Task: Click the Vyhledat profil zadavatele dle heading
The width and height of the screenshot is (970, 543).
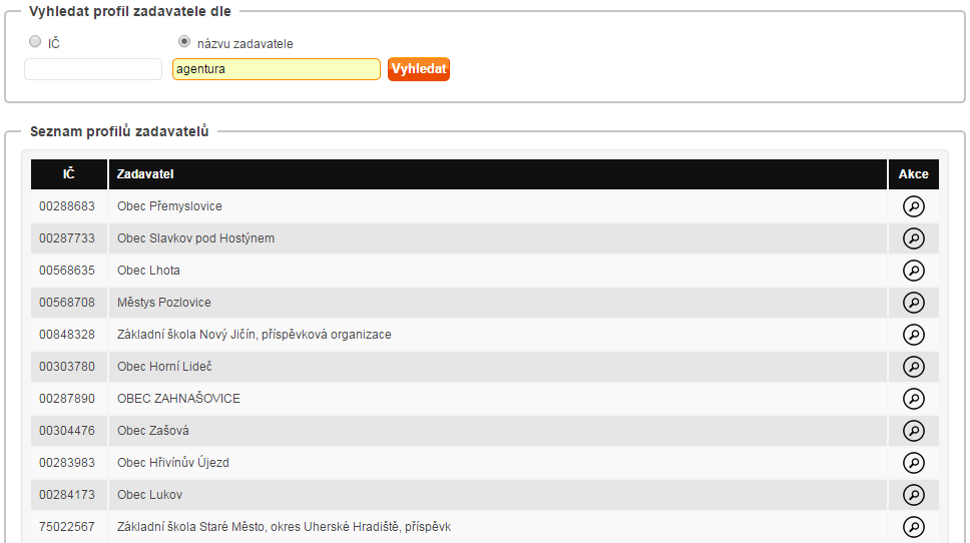Action: pyautogui.click(x=130, y=11)
